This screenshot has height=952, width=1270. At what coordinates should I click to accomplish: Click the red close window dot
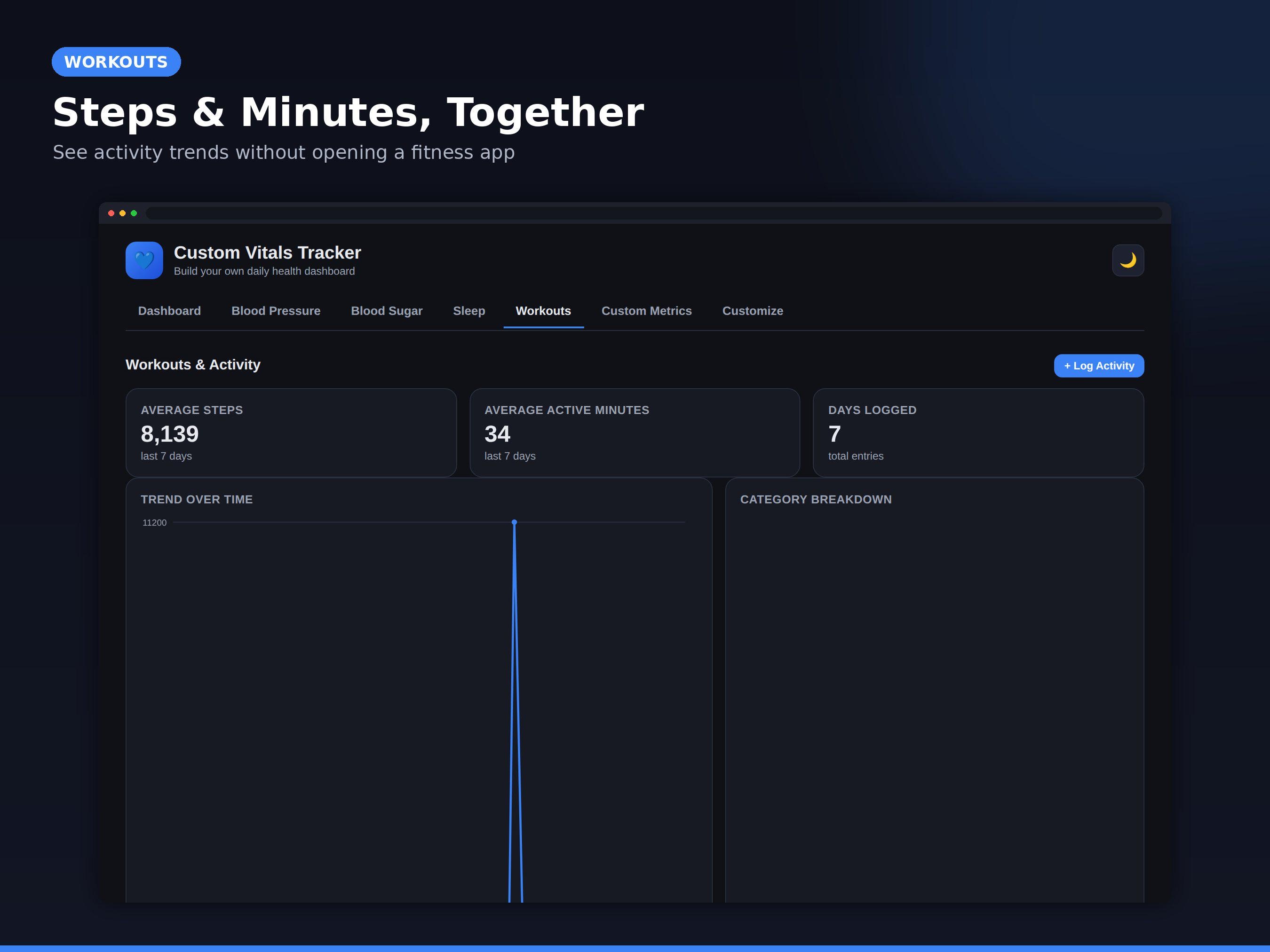click(111, 213)
